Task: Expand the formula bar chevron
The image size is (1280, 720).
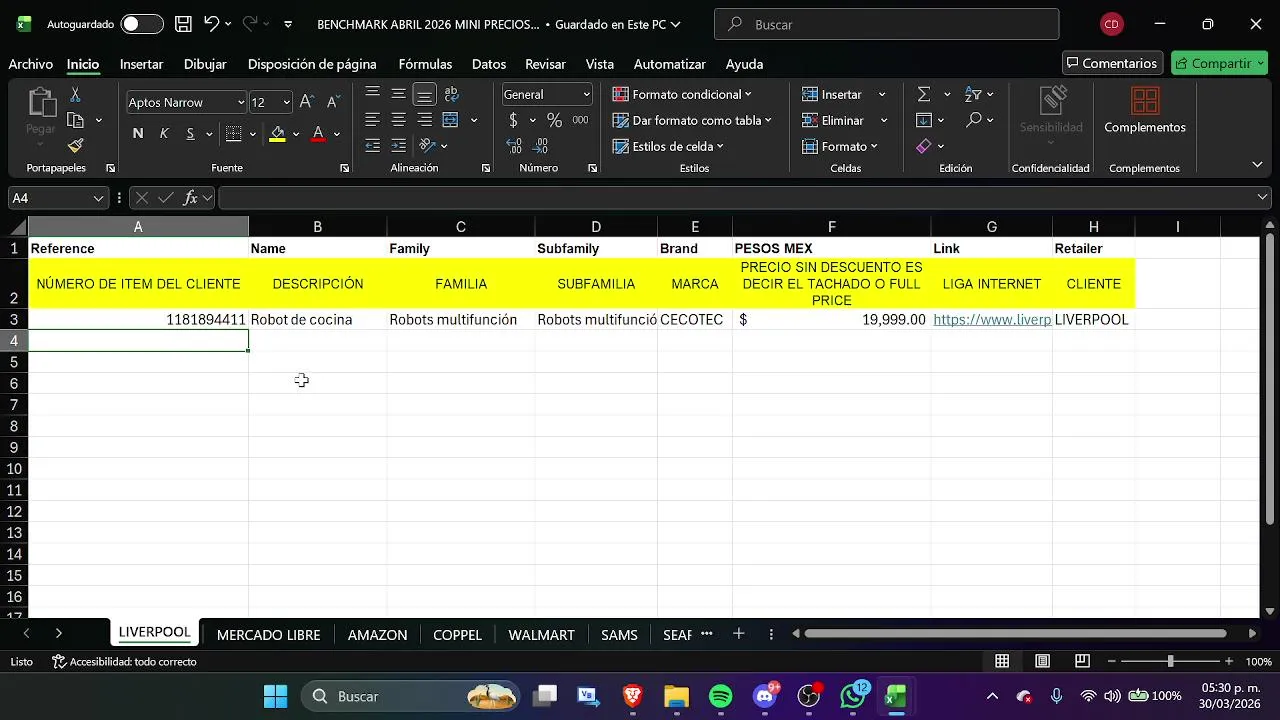Action: click(x=1262, y=198)
